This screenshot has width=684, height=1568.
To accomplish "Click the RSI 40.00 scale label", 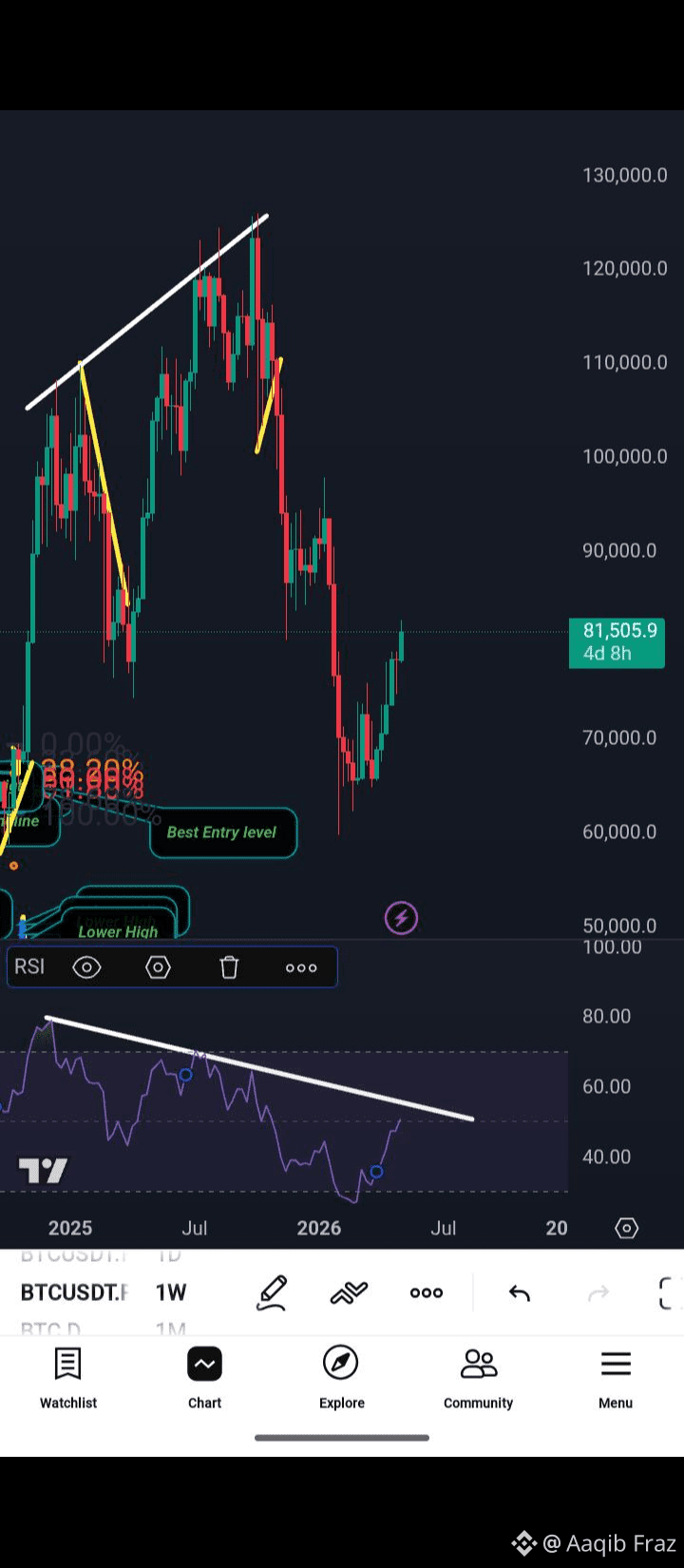I will click(x=606, y=1157).
